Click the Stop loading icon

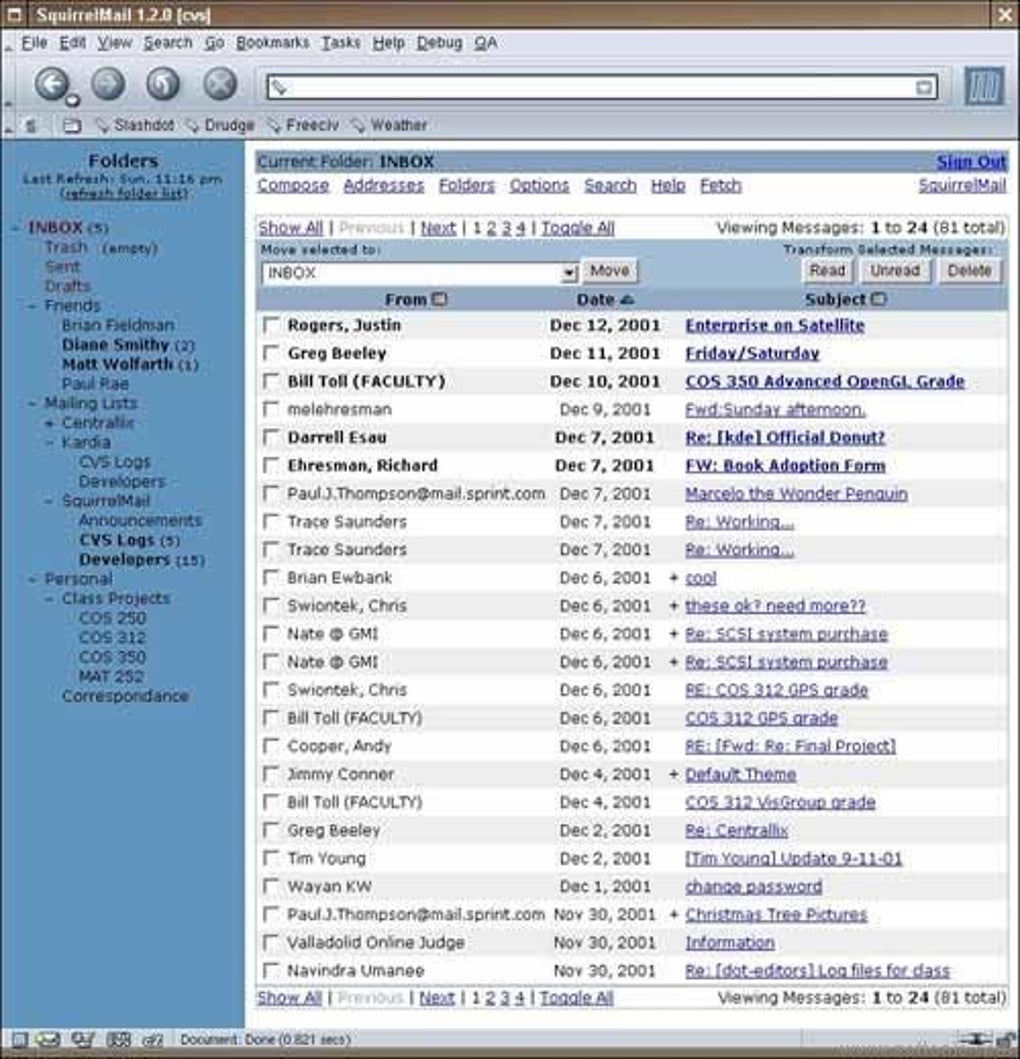click(x=218, y=85)
